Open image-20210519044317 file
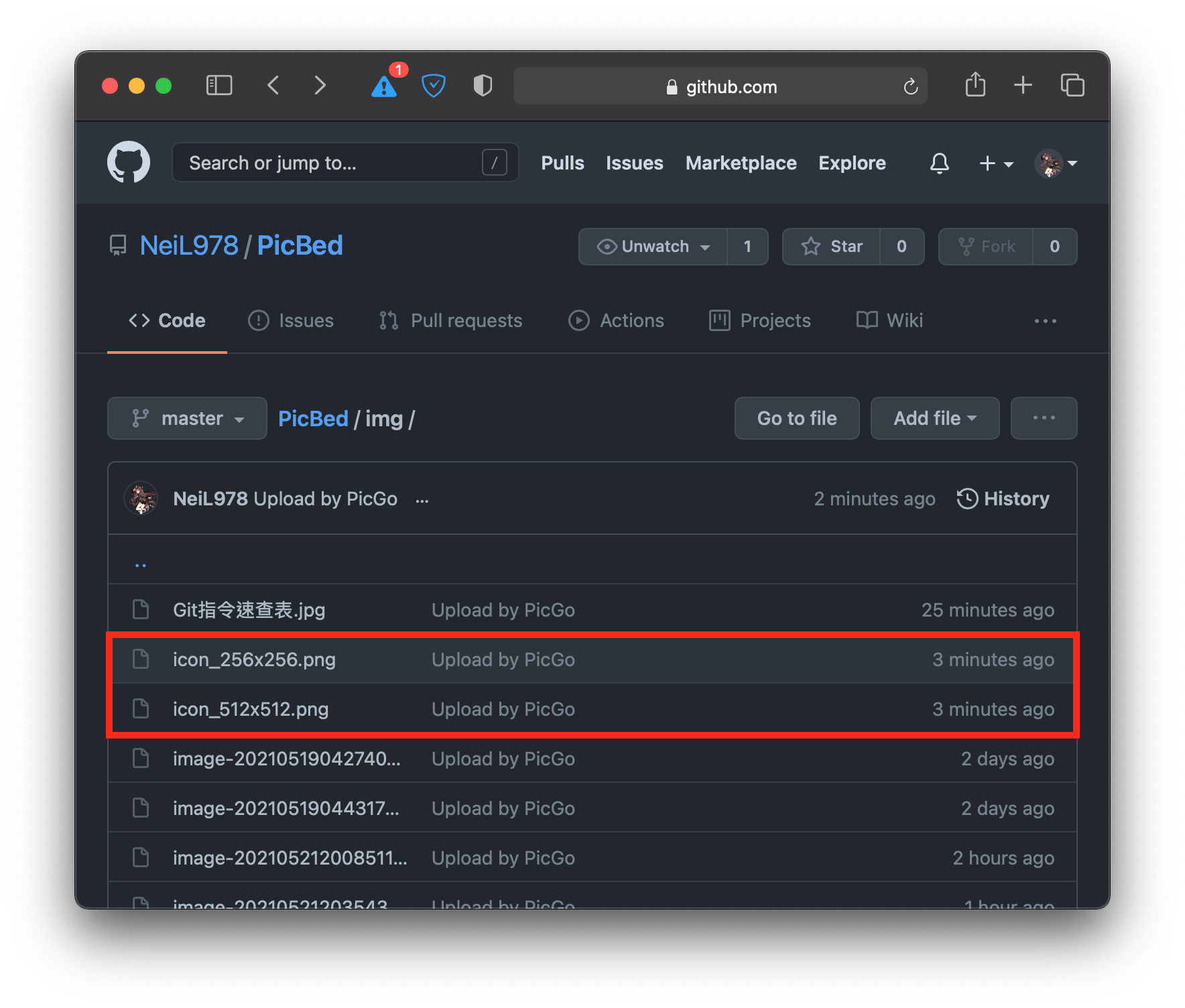The height and width of the screenshot is (1008, 1185). click(286, 808)
